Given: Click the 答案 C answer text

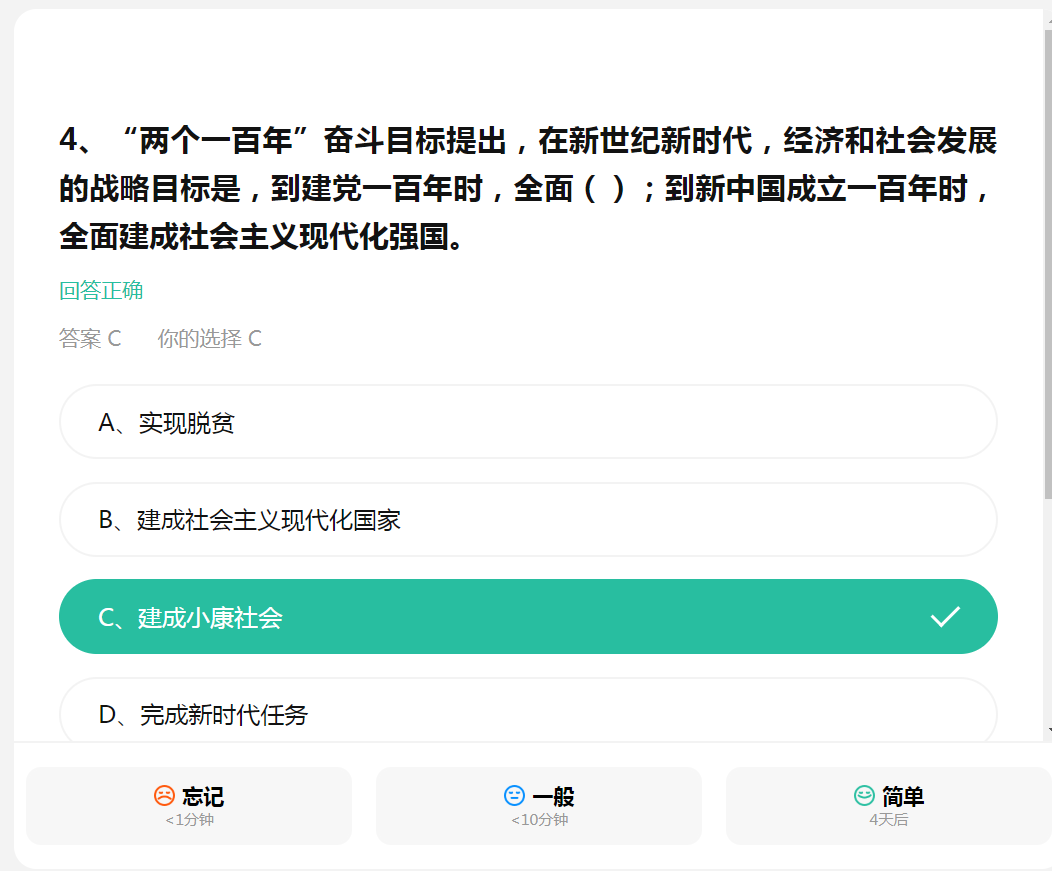Looking at the screenshot, I should (90, 338).
